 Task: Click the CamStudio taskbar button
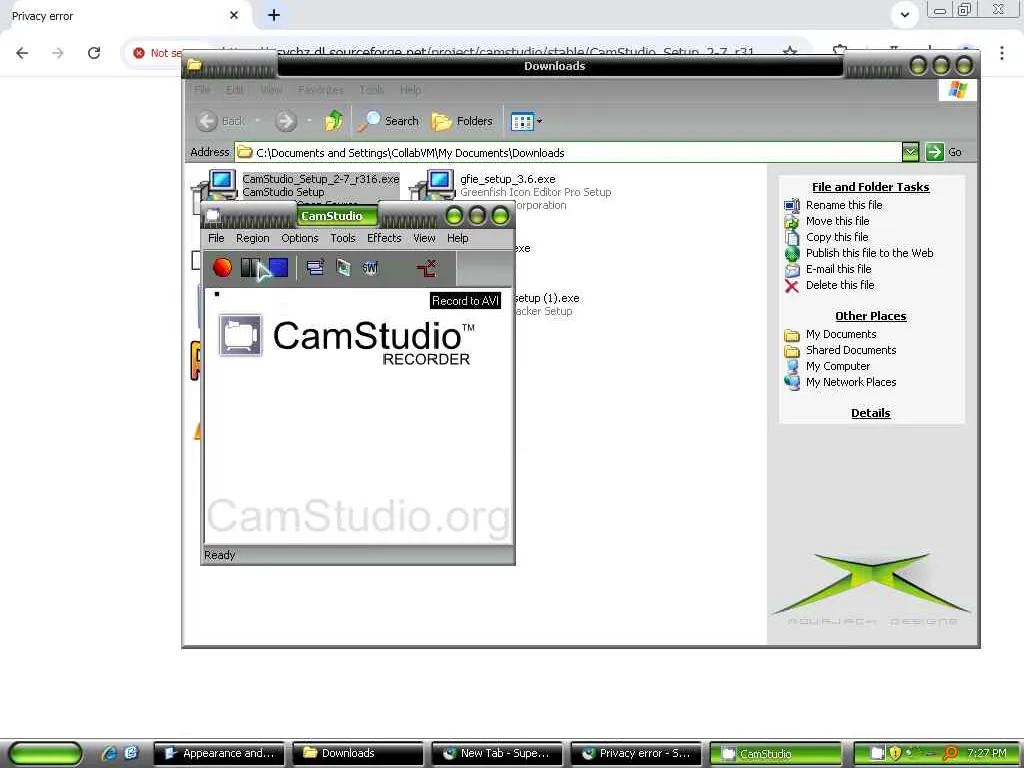pos(775,754)
